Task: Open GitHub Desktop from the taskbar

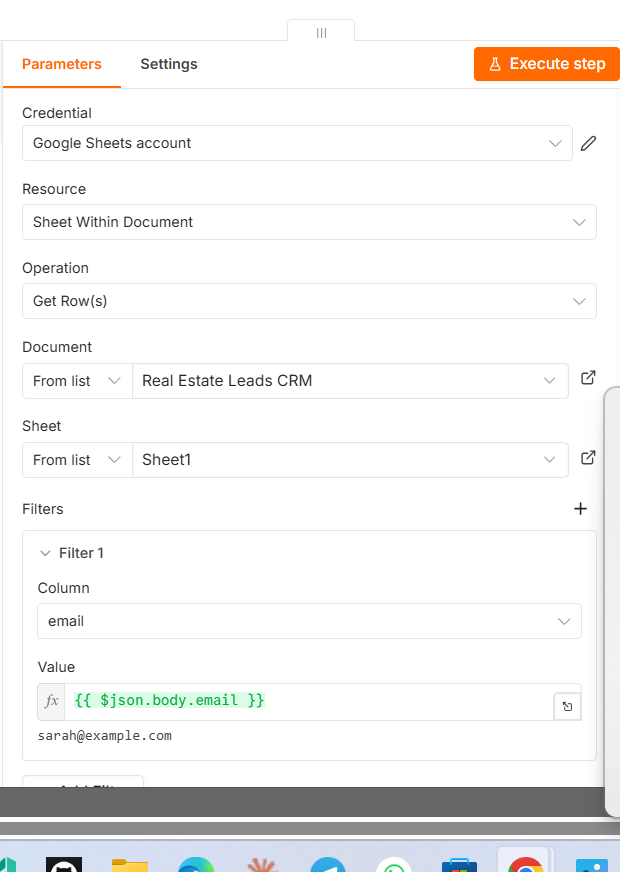Action: [x=64, y=864]
